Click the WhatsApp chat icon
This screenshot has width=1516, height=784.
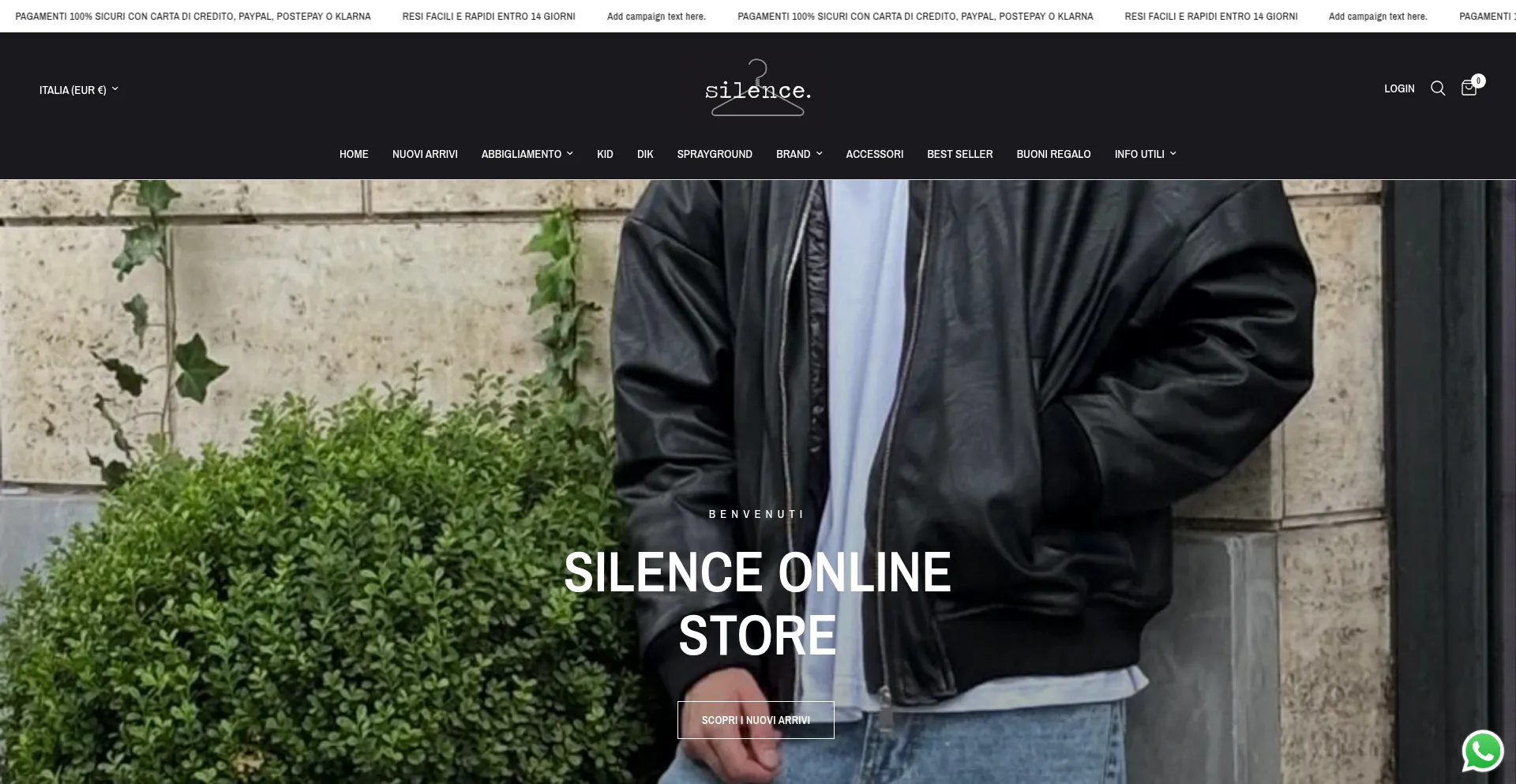pyautogui.click(x=1483, y=751)
